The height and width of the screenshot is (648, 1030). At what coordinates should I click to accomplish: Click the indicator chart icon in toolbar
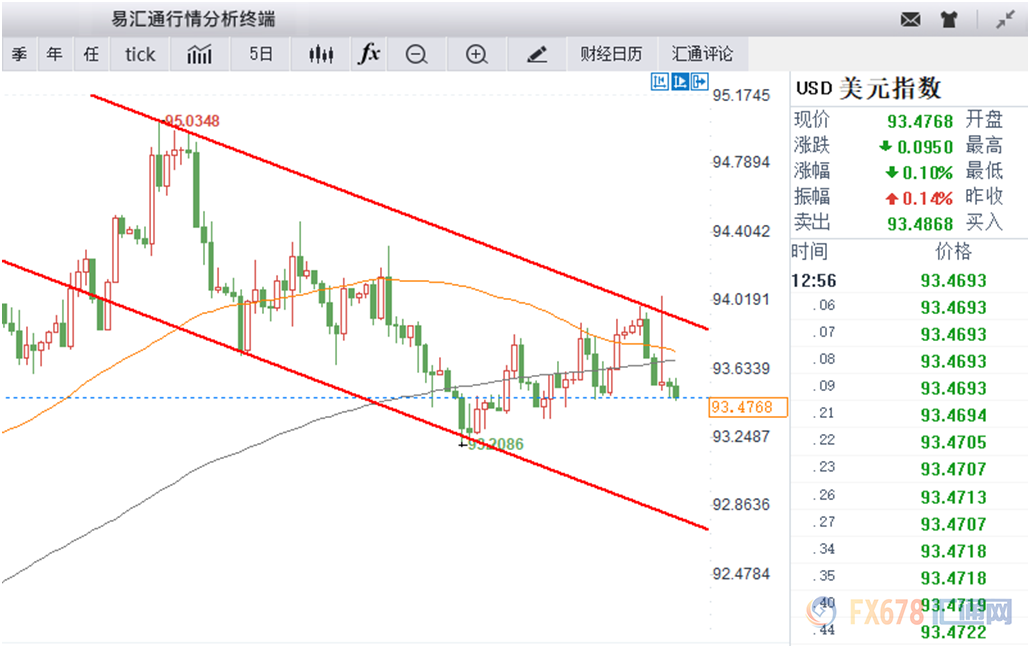point(199,54)
